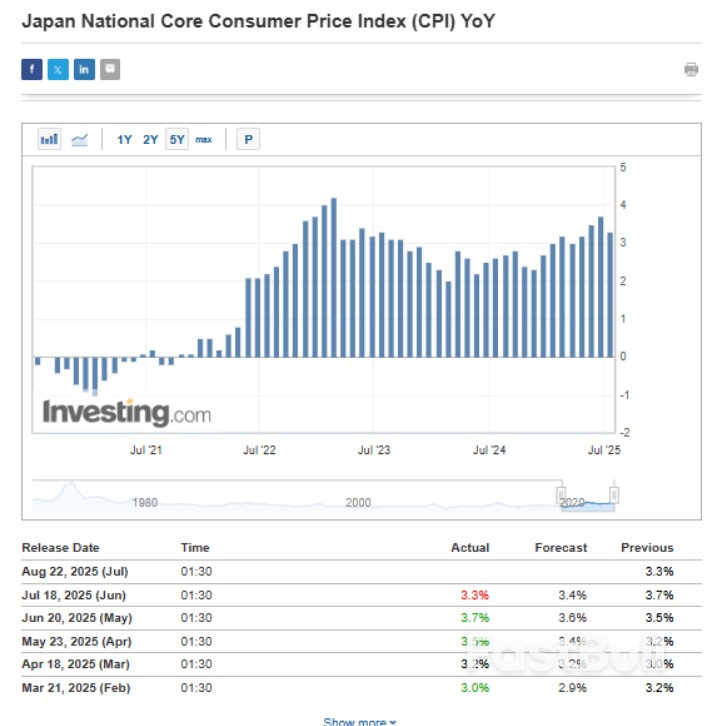The width and height of the screenshot is (712, 726).
Task: Switch chart to bar/column view
Action: tap(49, 139)
